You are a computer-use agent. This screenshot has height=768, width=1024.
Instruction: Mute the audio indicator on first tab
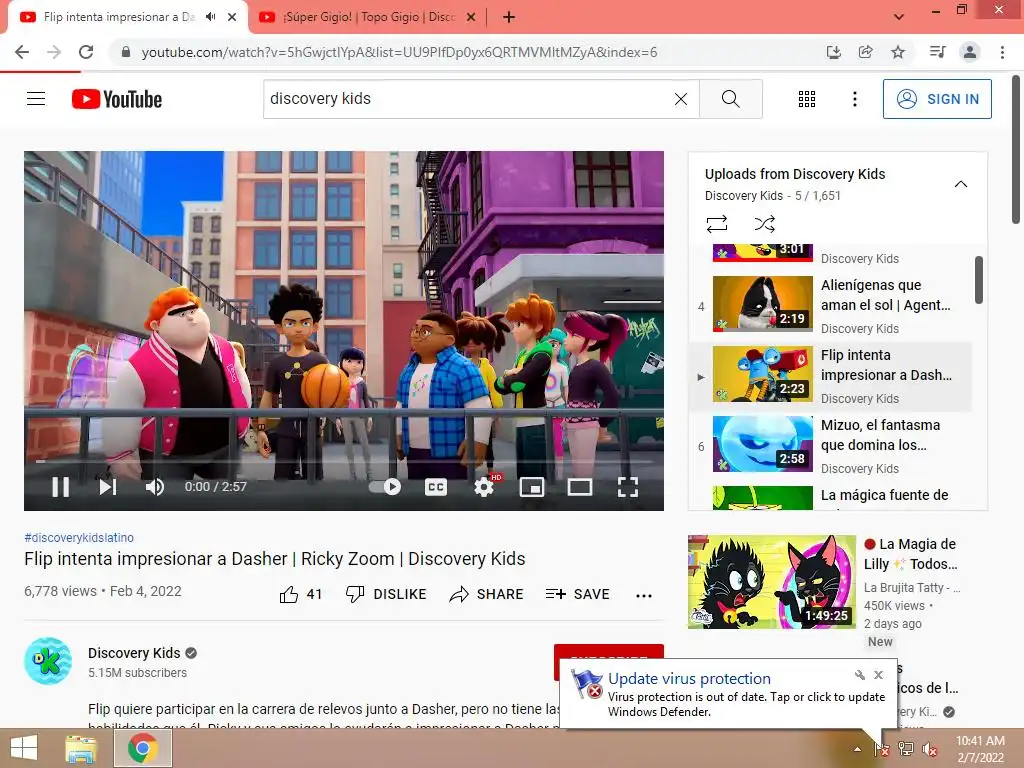(210, 17)
